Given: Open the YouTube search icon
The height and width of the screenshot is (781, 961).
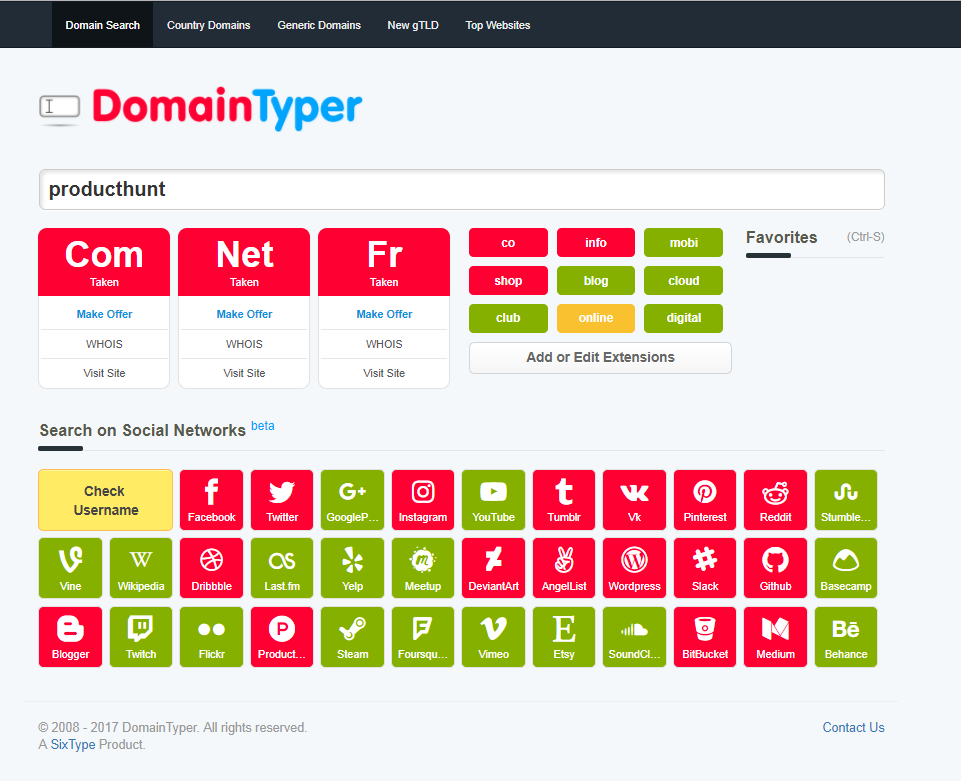Looking at the screenshot, I should [493, 499].
